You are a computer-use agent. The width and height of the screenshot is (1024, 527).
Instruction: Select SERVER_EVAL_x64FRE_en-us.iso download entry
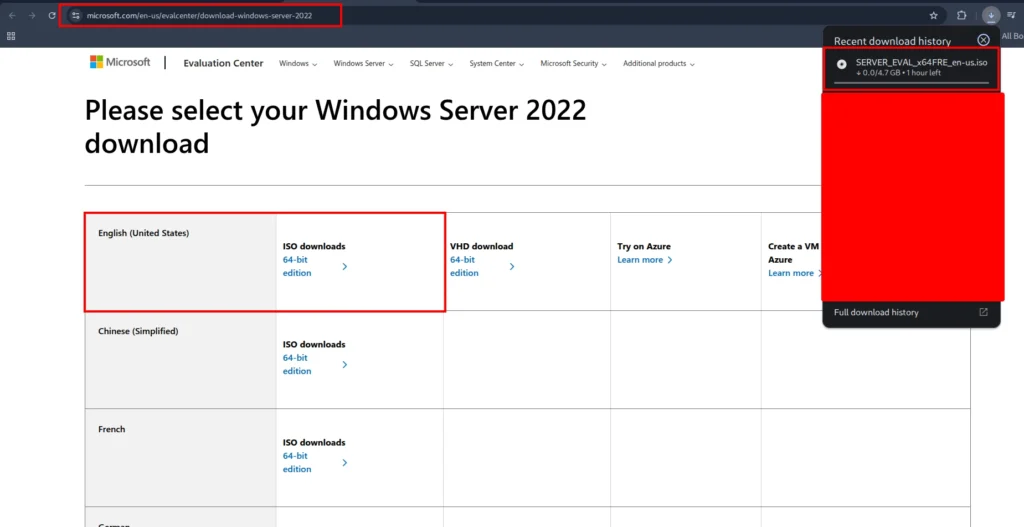click(x=911, y=67)
